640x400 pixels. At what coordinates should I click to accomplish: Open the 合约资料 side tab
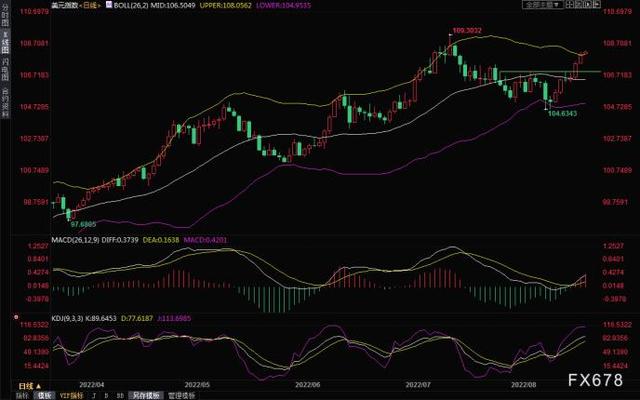click(x=5, y=103)
